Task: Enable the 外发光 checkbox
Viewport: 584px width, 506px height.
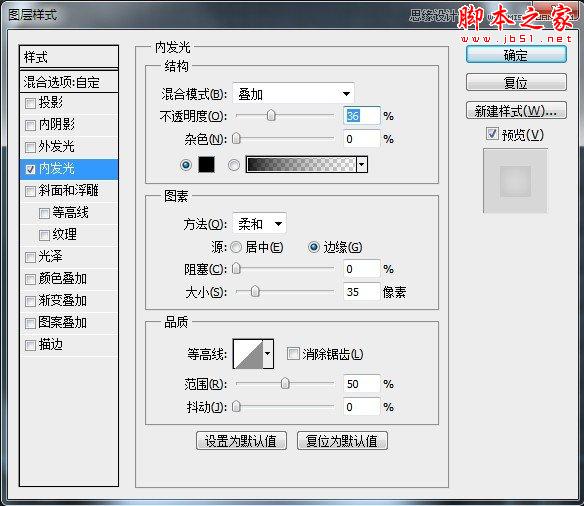Action: point(30,147)
